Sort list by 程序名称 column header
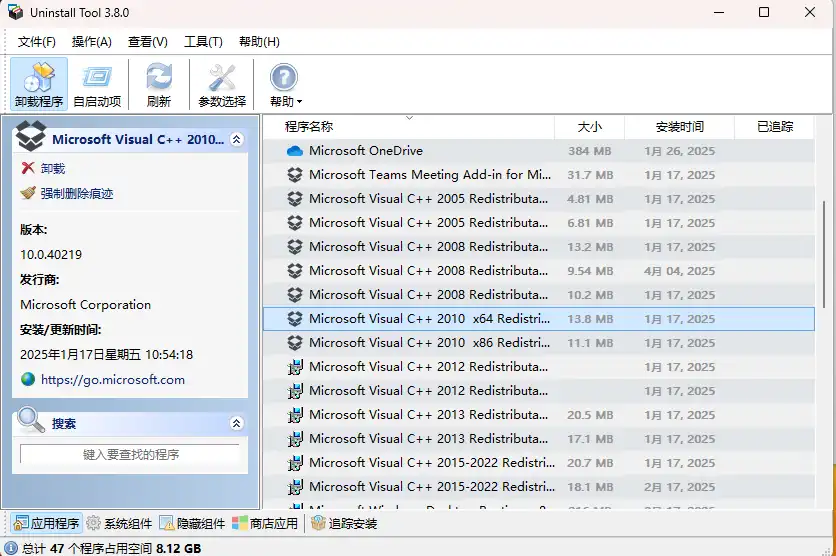This screenshot has height=556, width=836. (408, 127)
